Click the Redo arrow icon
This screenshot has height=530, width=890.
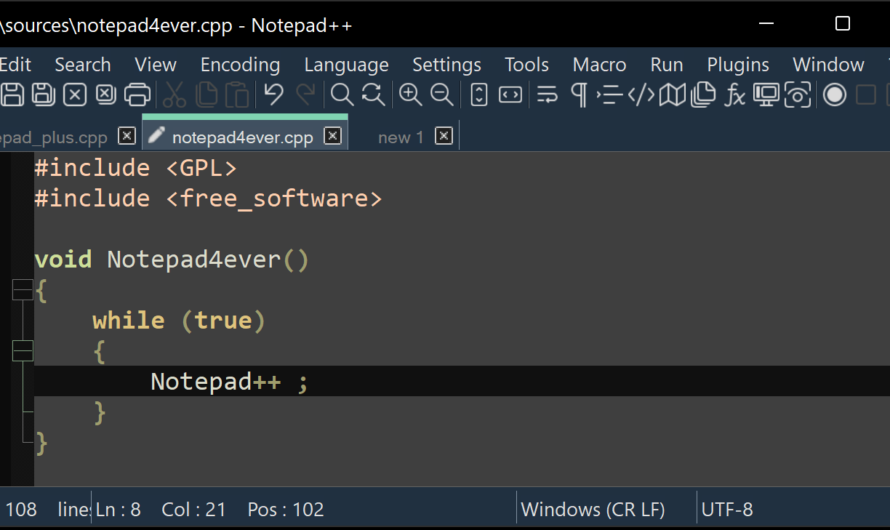pyautogui.click(x=305, y=95)
